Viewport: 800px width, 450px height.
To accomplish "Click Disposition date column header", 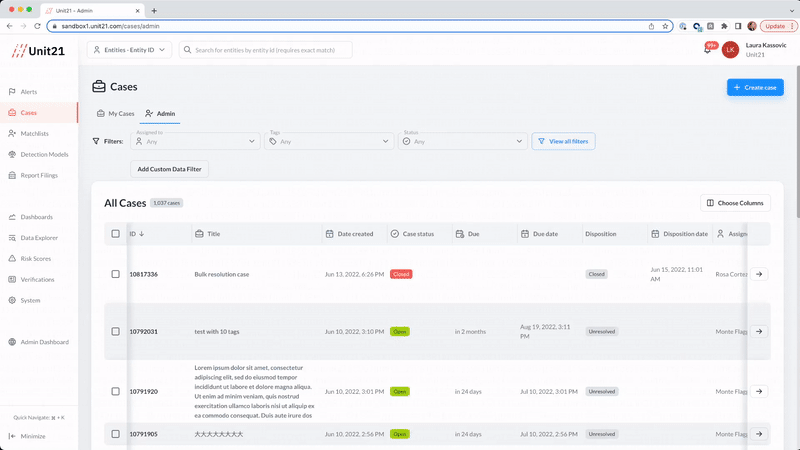I will click(680, 234).
